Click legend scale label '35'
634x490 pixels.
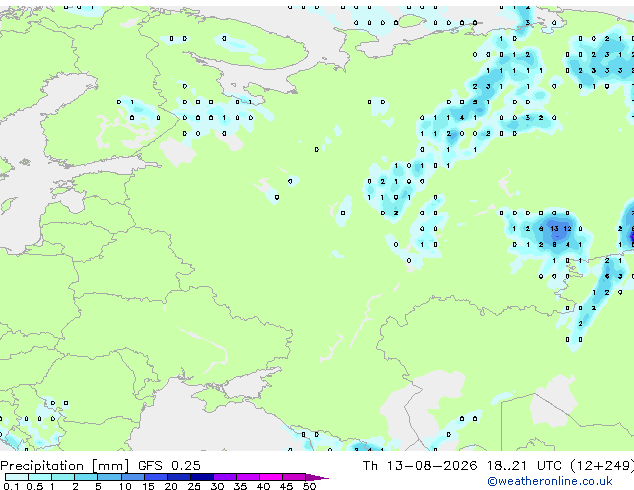(x=241, y=486)
